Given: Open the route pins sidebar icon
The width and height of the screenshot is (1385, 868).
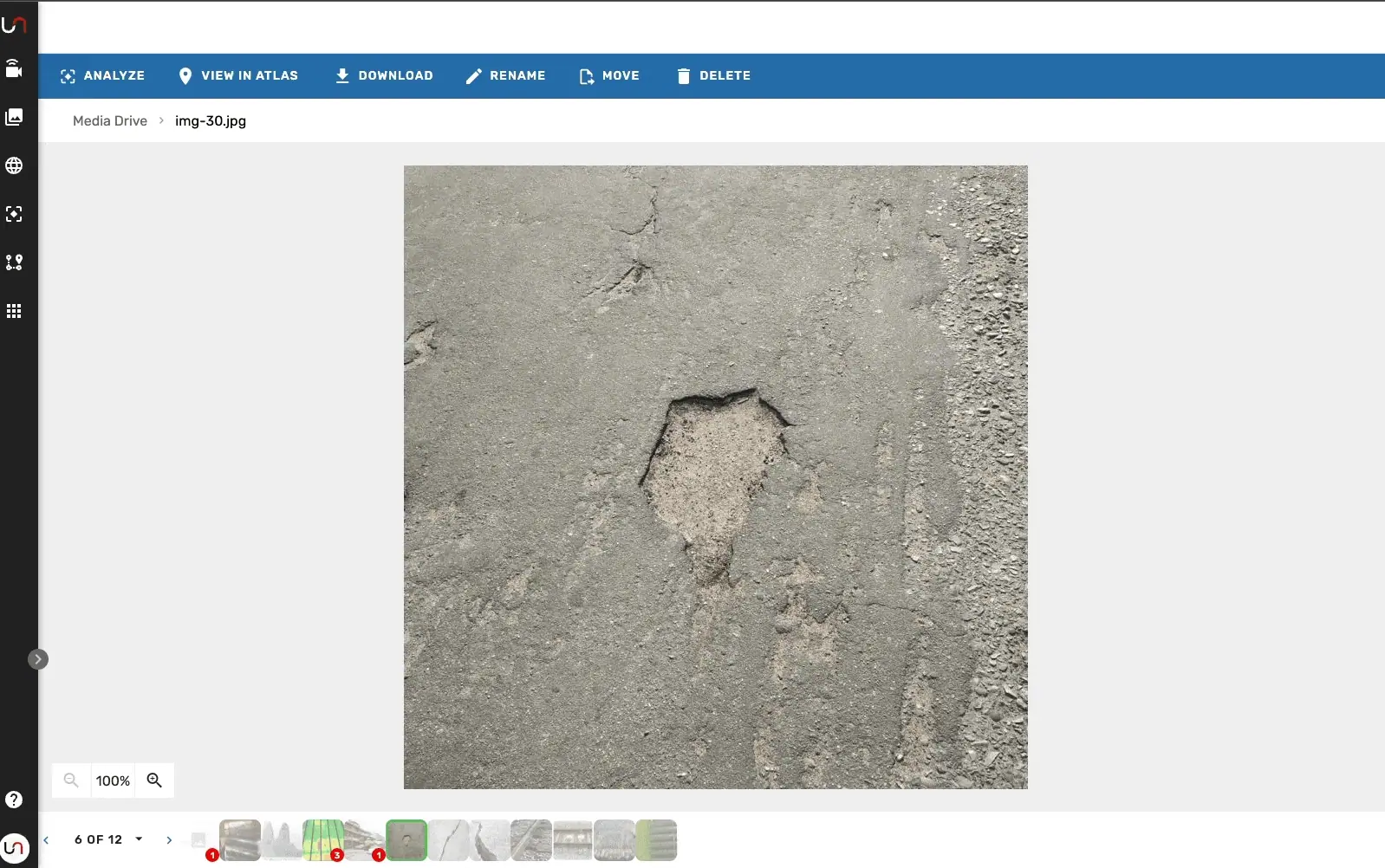Looking at the screenshot, I should [x=15, y=262].
